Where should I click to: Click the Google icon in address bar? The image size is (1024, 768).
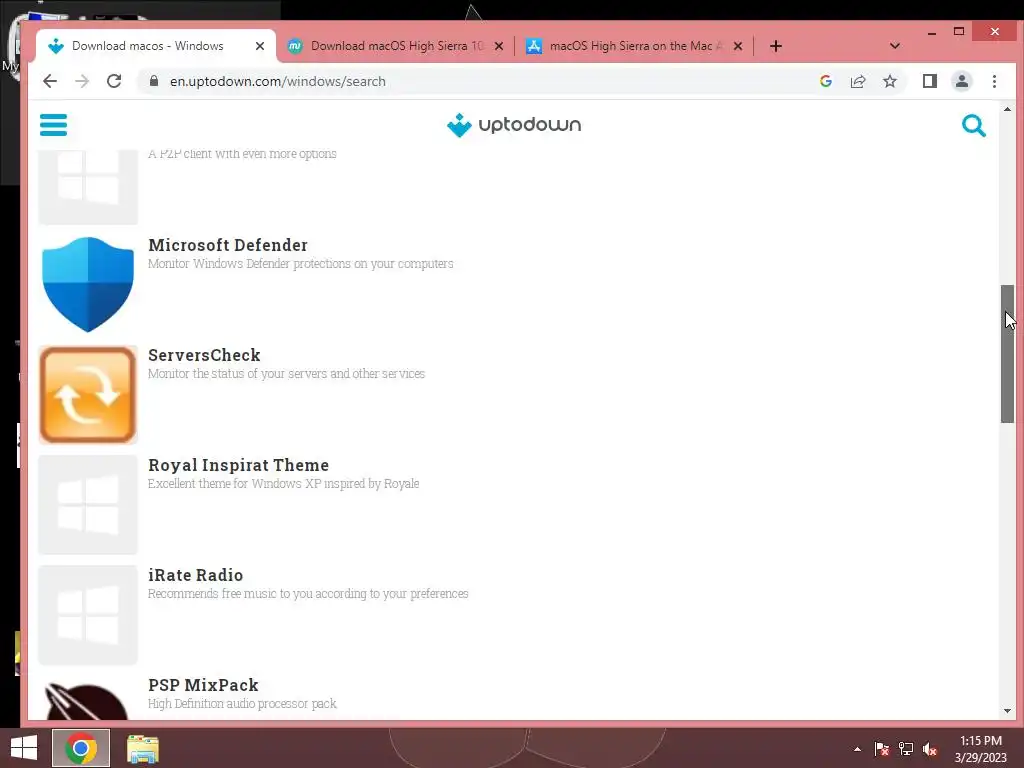(825, 81)
